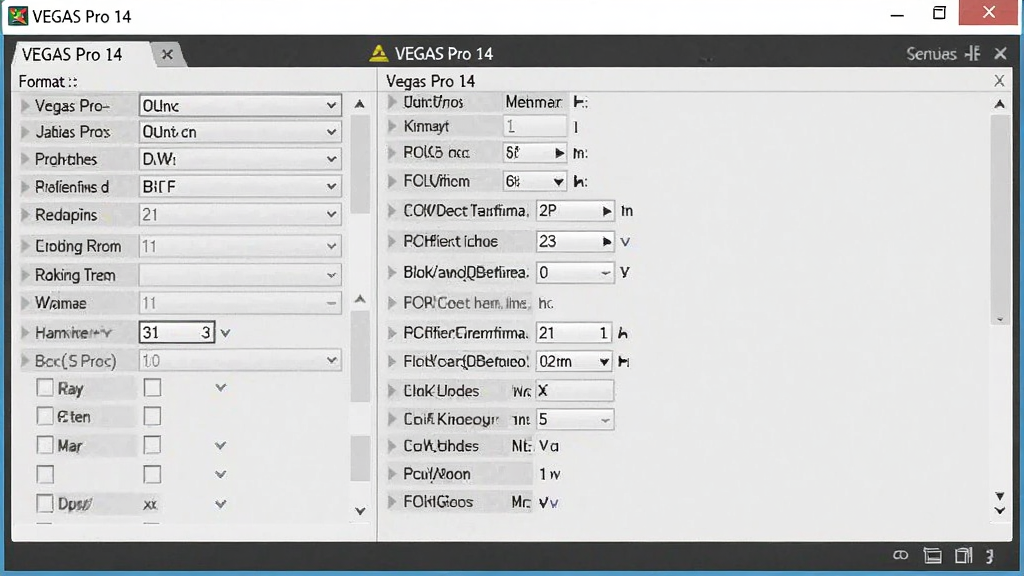Click the last icon in the status bar
This screenshot has height=576, width=1024.
tap(990, 556)
